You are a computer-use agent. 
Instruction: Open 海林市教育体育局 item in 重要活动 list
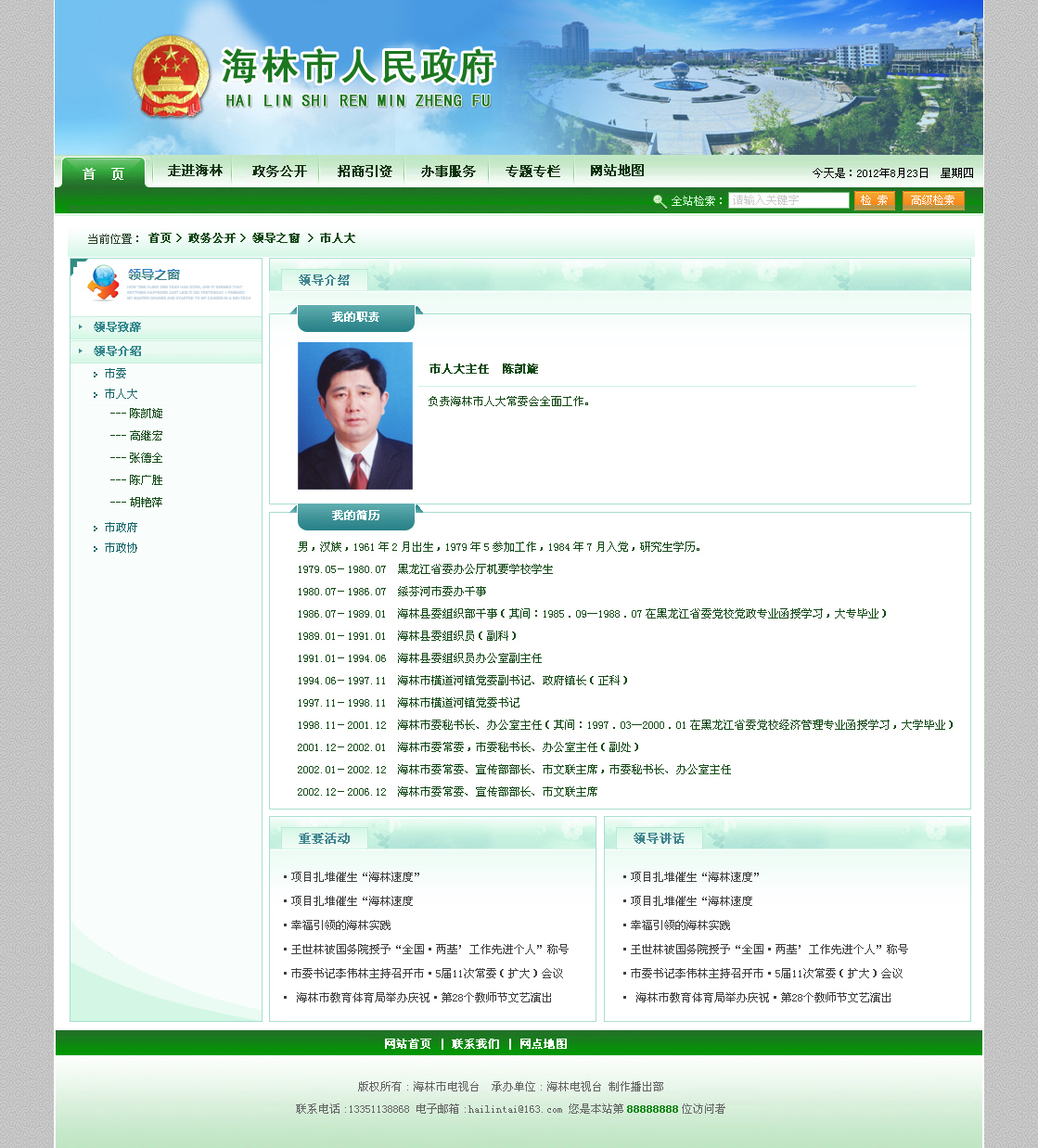click(424, 998)
